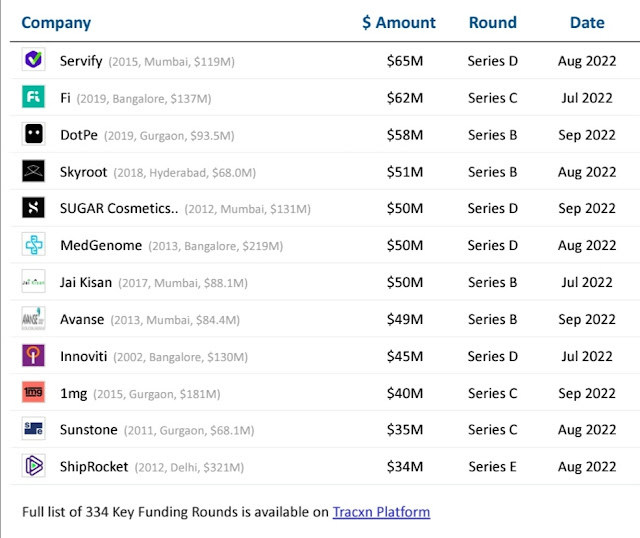Click the ShipRocket logo icon

coord(33,466)
